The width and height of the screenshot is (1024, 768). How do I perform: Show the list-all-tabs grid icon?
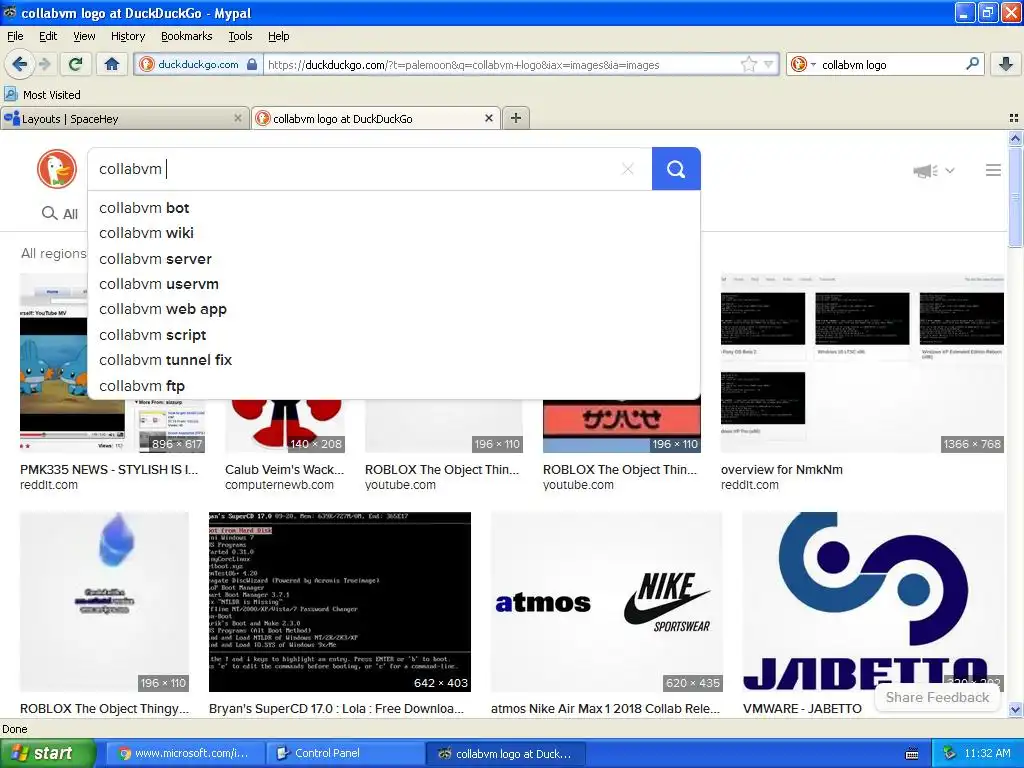pyautogui.click(x=1014, y=118)
